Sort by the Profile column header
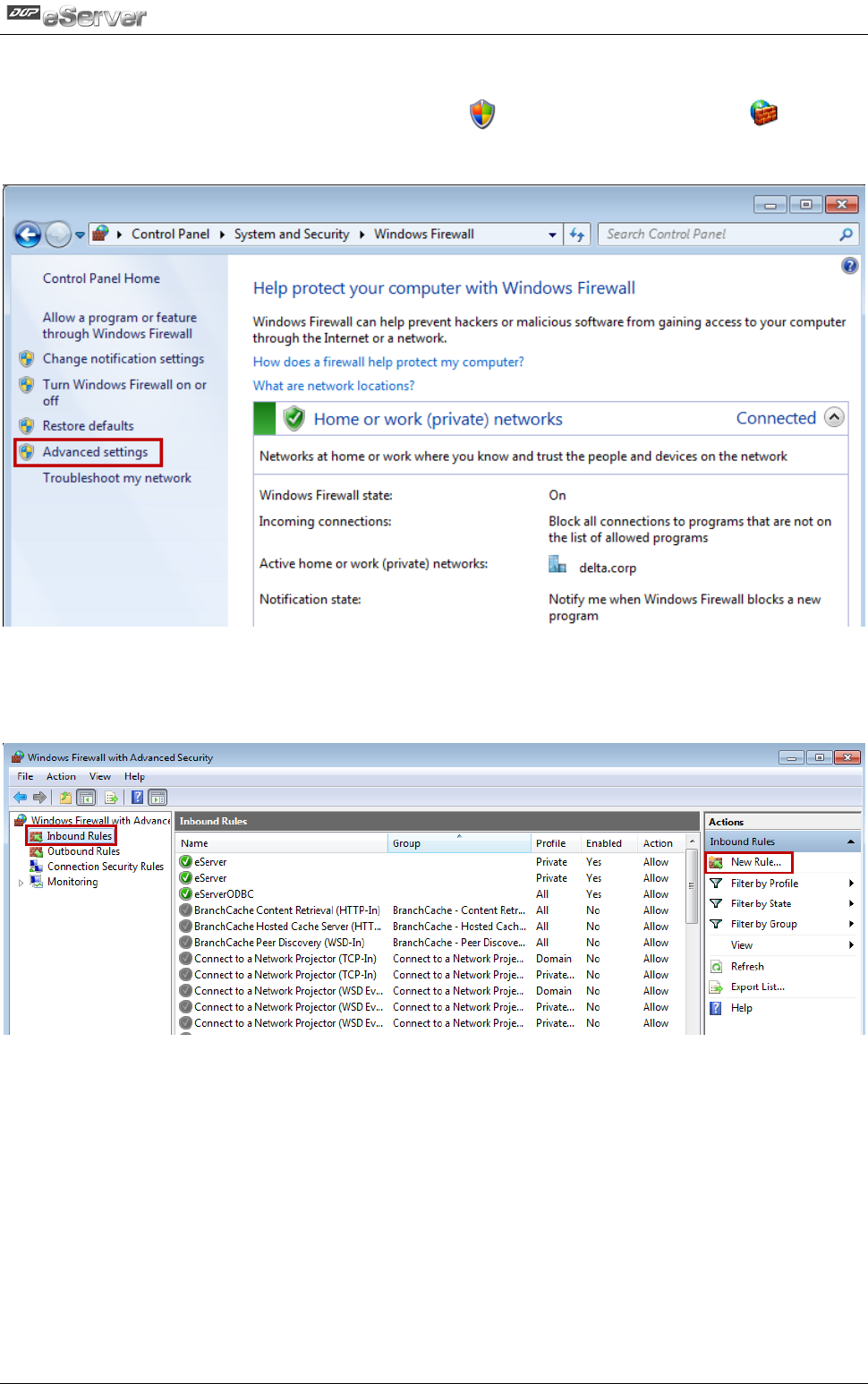The image size is (868, 1384). (x=555, y=843)
